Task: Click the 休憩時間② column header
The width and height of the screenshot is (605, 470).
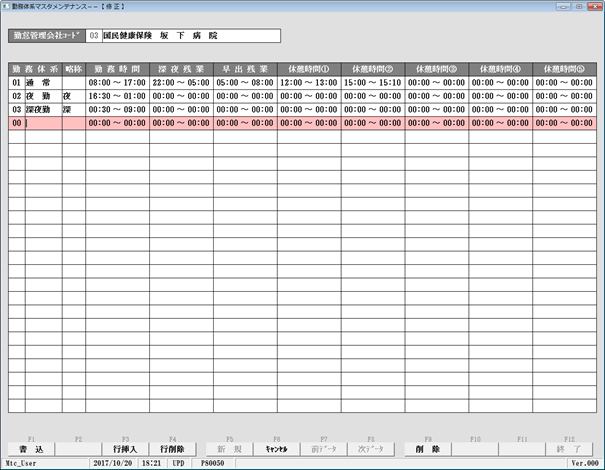Action: pyautogui.click(x=373, y=69)
